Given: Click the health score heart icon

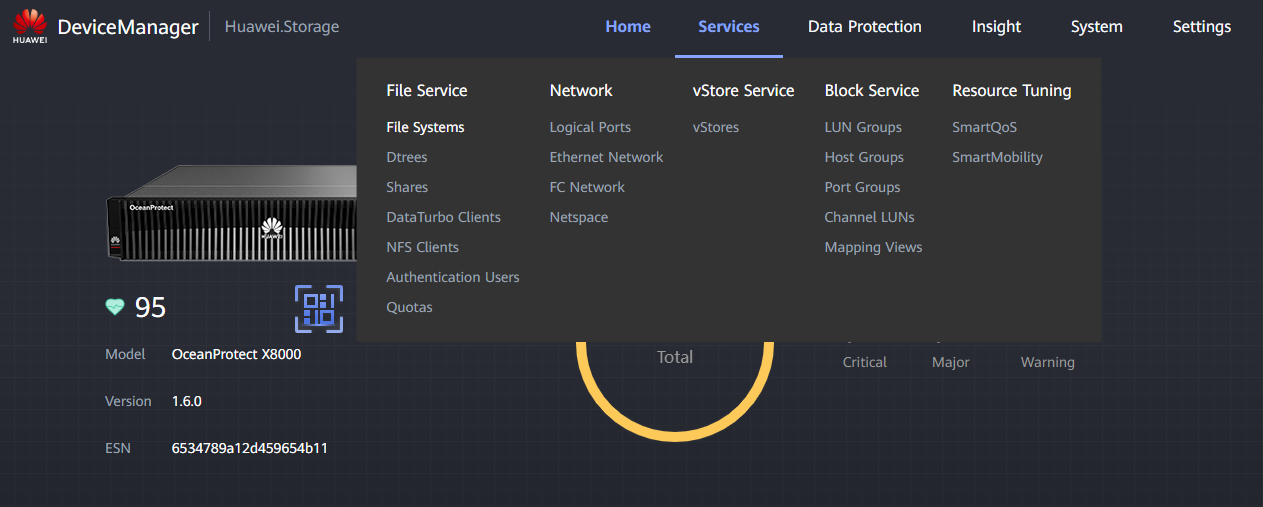Looking at the screenshot, I should pyautogui.click(x=115, y=307).
